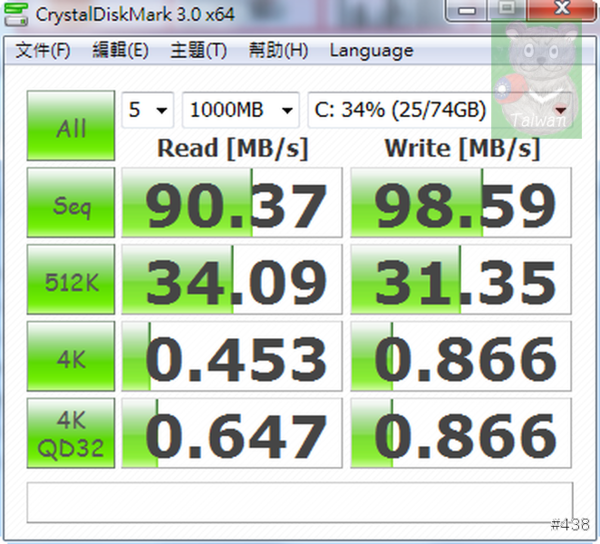600x544 pixels.
Task: Start the 512K benchmark test
Action: pyautogui.click(x=71, y=279)
